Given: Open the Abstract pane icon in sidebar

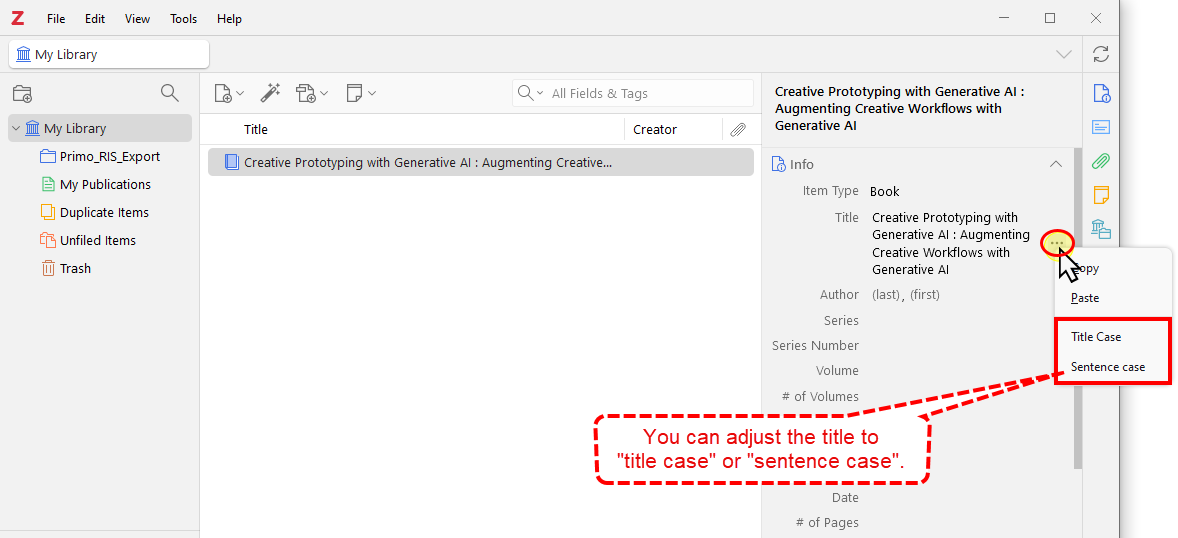Looking at the screenshot, I should pos(1101,127).
